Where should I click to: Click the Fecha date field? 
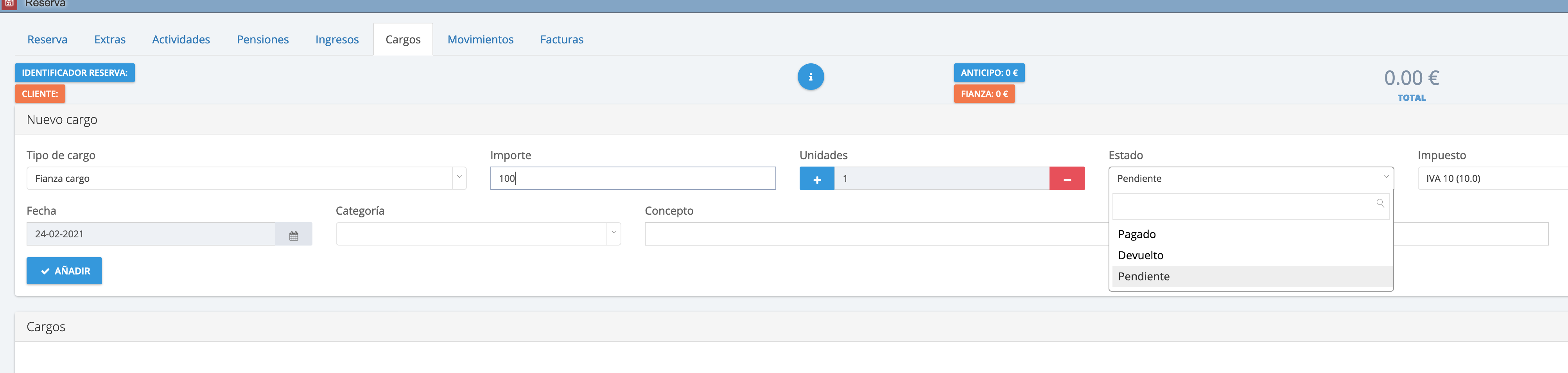151,234
